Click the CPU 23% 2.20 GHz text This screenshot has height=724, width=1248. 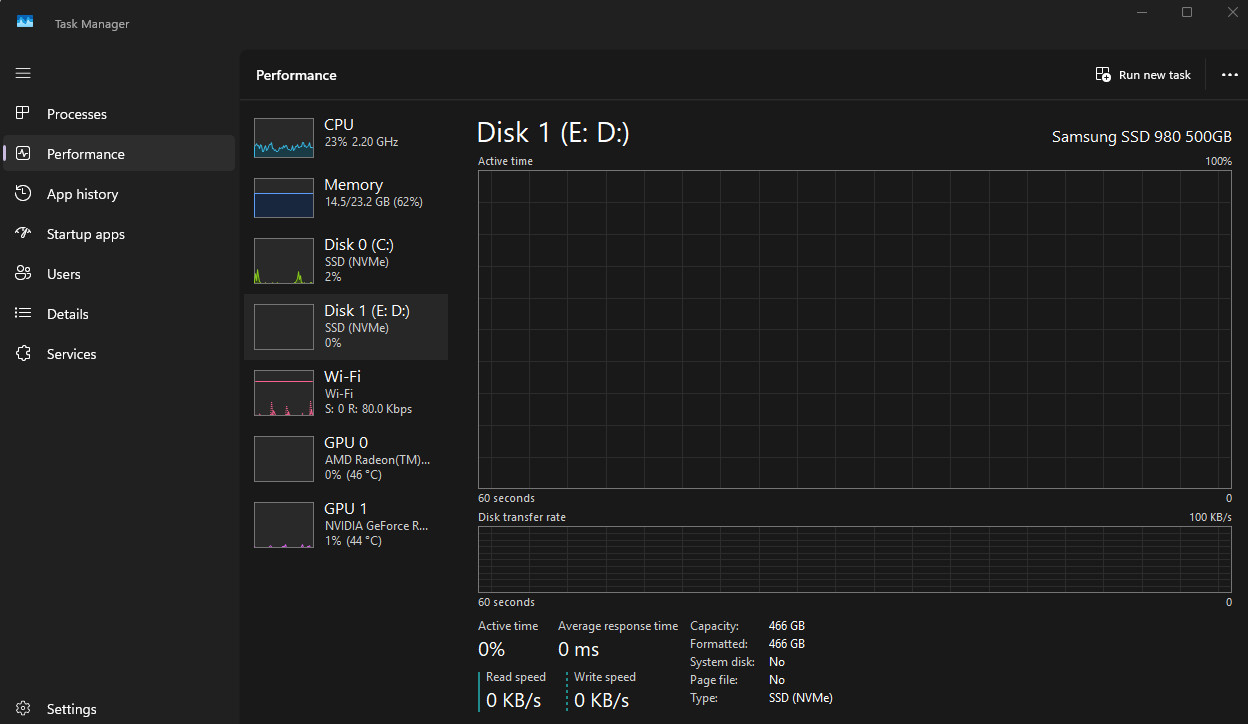(x=361, y=142)
